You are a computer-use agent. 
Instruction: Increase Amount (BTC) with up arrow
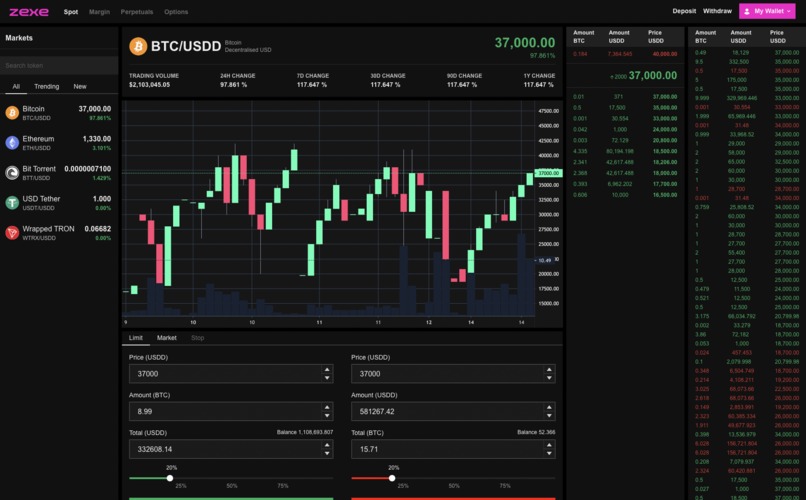327,407
